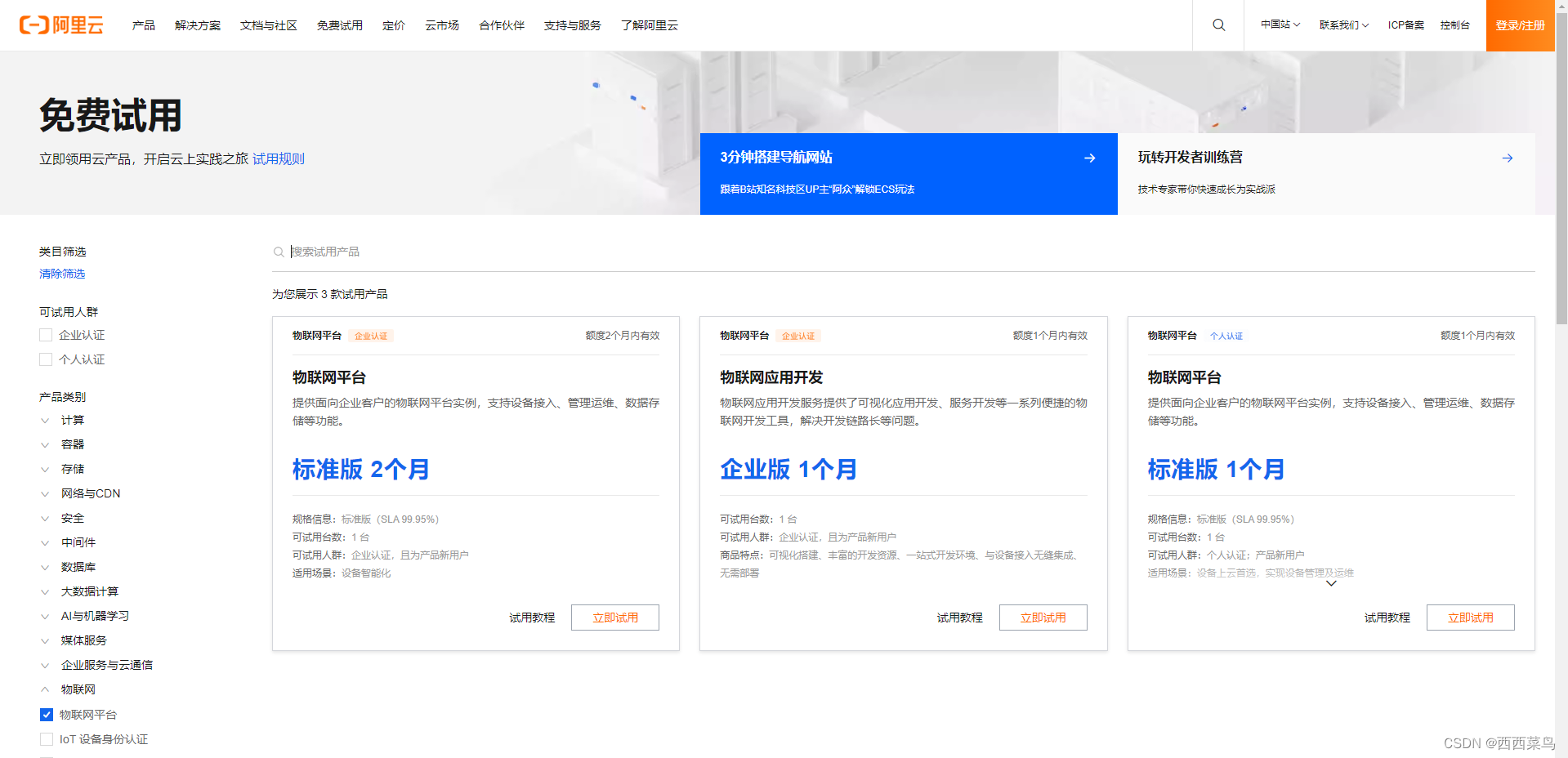Open the 定价 menu
Image resolution: width=1568 pixels, height=758 pixels.
(394, 25)
